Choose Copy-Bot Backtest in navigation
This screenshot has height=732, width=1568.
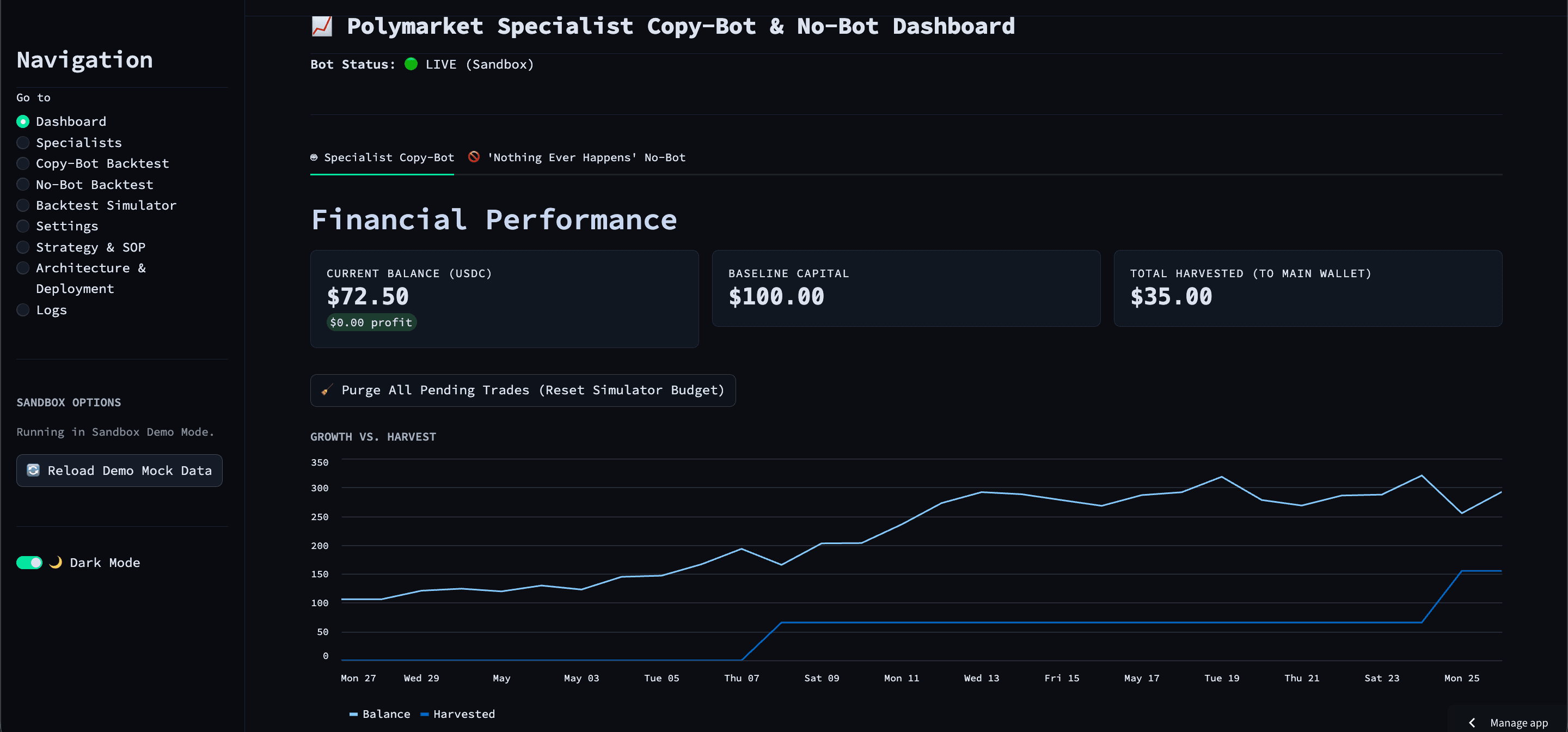click(x=93, y=163)
